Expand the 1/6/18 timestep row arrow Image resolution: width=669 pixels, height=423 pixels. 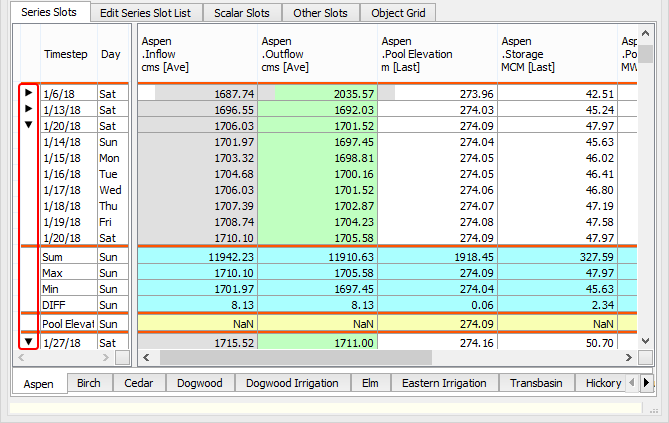click(28, 93)
